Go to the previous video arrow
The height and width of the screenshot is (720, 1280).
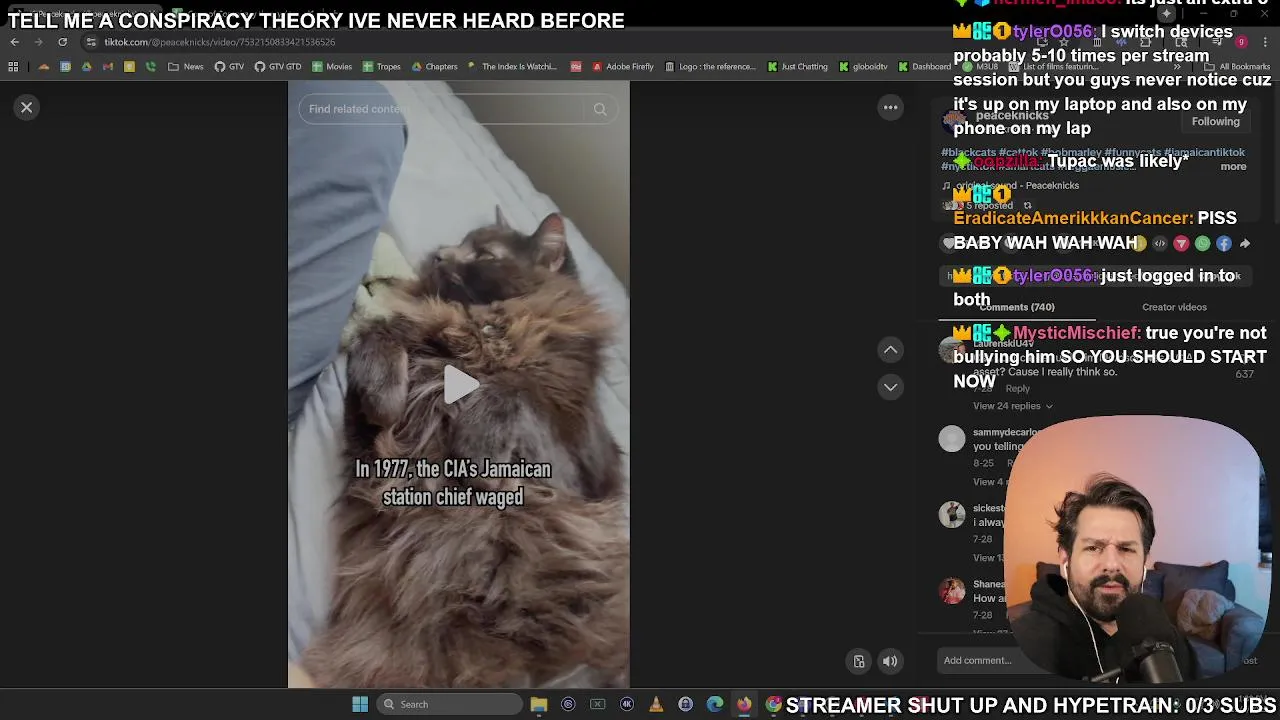[890, 349]
